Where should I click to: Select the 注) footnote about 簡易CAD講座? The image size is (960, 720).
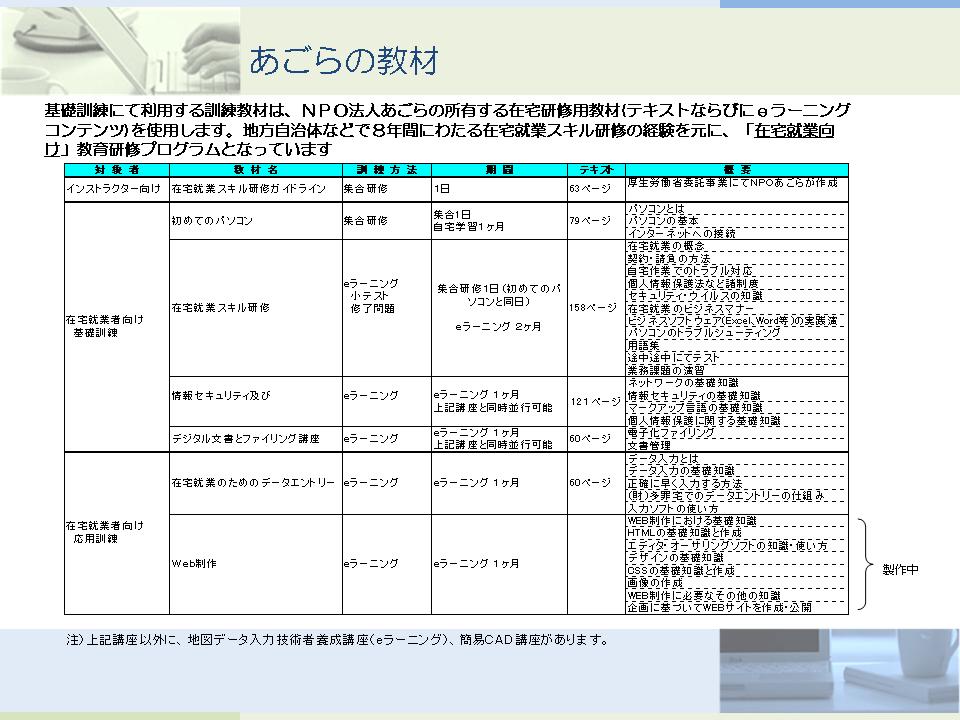coord(337,640)
